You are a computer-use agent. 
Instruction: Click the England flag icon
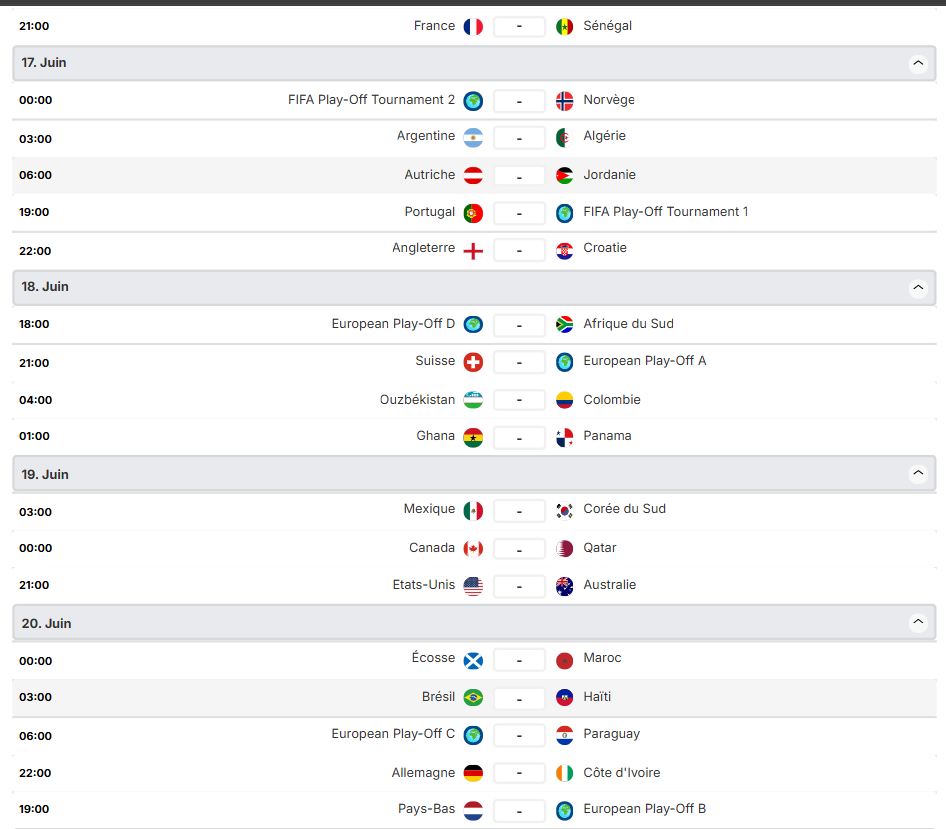click(x=473, y=250)
